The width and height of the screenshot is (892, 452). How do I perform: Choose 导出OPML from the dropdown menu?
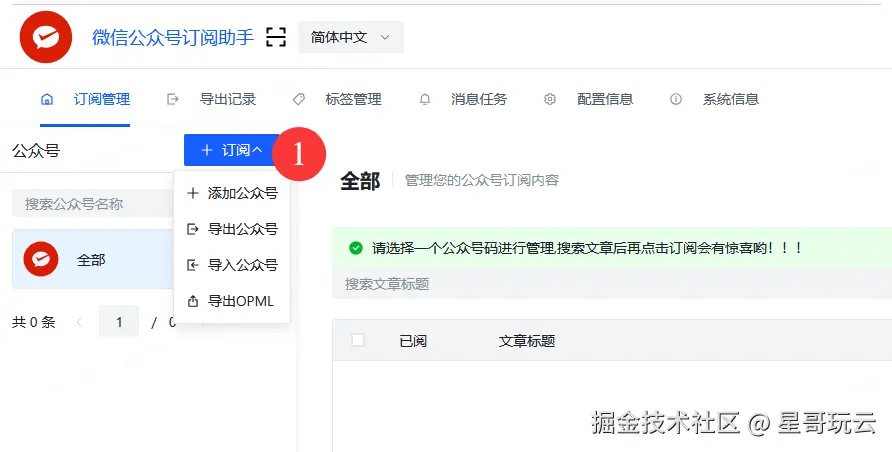tap(232, 301)
